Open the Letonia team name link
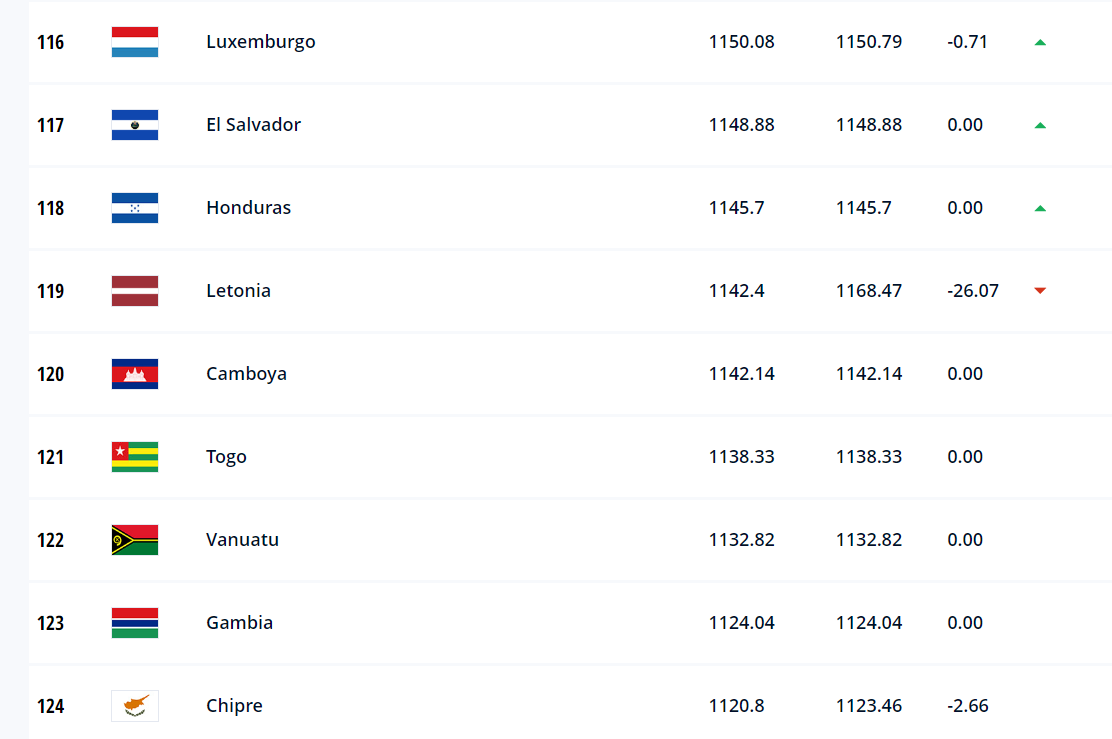The width and height of the screenshot is (1112, 739). coord(238,291)
